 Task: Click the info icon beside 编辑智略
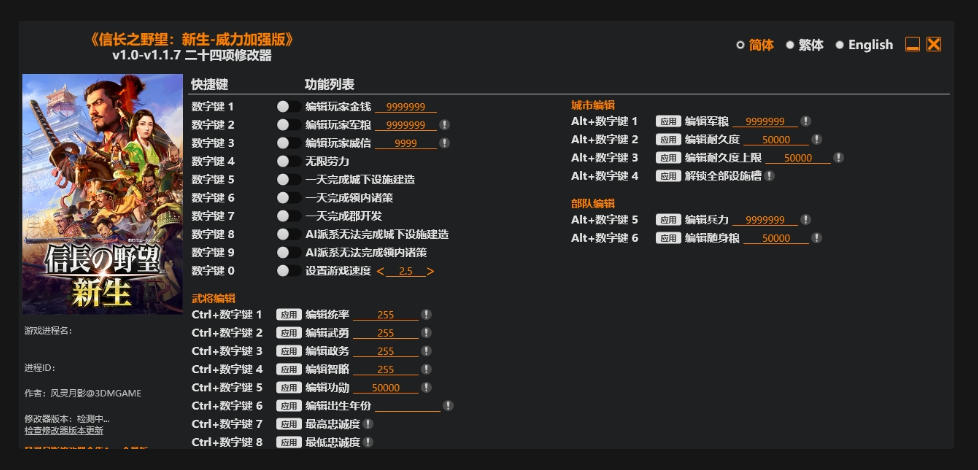point(426,369)
